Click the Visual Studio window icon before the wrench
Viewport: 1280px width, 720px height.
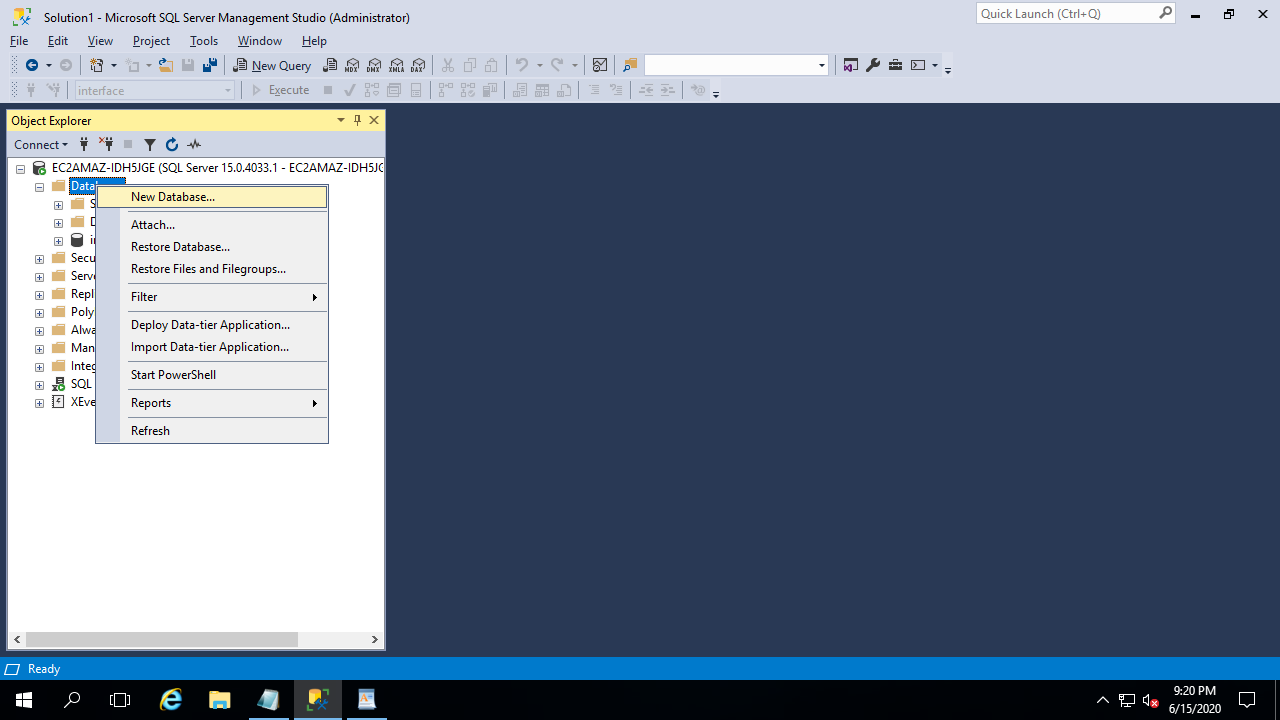point(851,65)
